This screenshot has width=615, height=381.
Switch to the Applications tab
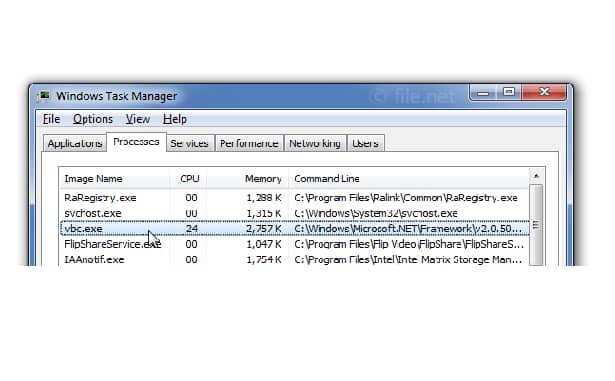point(75,144)
